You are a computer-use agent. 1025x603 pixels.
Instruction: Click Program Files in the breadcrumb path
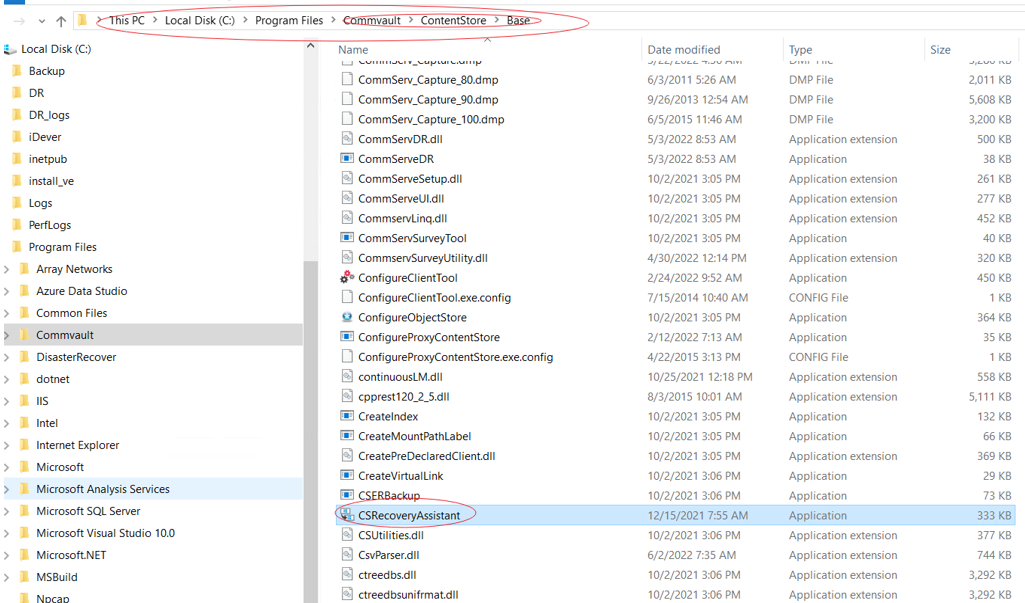click(288, 20)
